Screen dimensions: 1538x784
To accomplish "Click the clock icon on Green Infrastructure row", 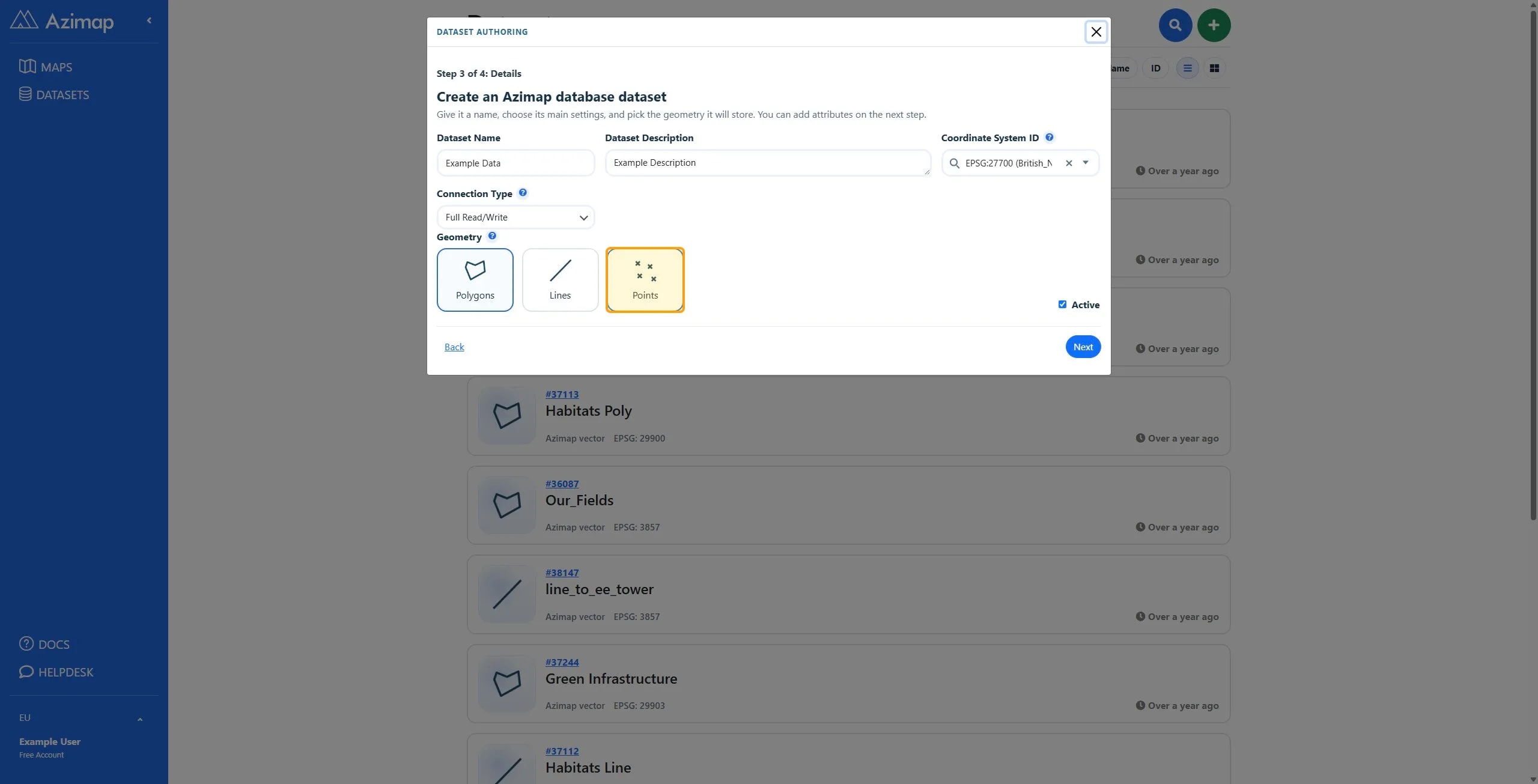I will point(1140,705).
